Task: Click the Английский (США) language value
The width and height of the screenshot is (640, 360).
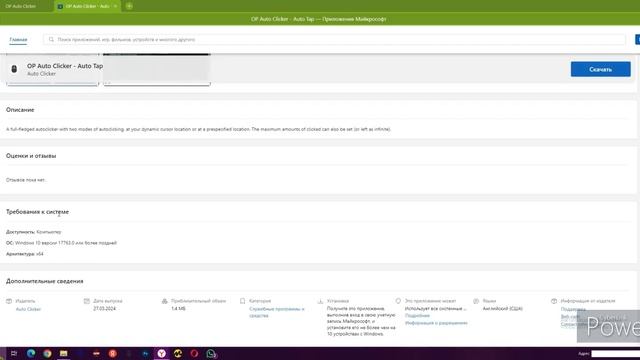Action: click(502, 309)
